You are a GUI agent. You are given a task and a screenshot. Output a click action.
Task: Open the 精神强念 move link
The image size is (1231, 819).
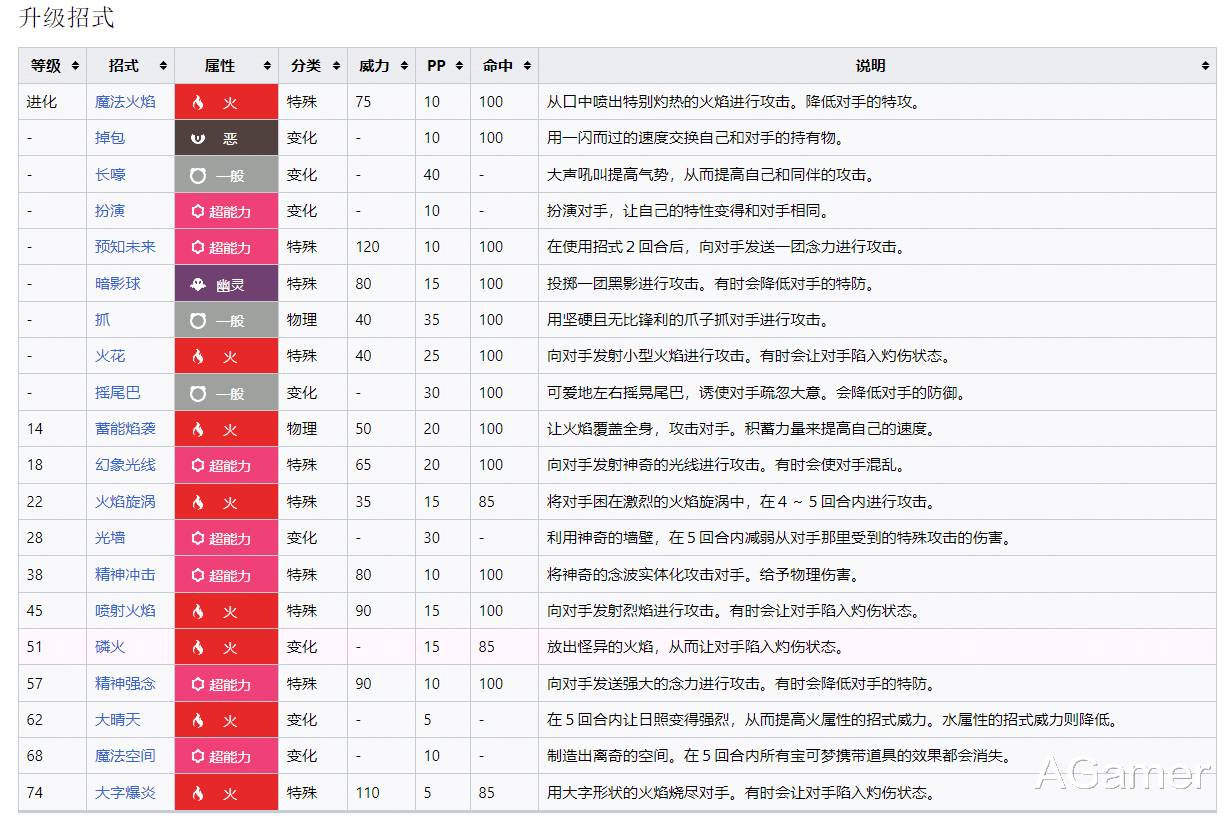pyautogui.click(x=125, y=684)
